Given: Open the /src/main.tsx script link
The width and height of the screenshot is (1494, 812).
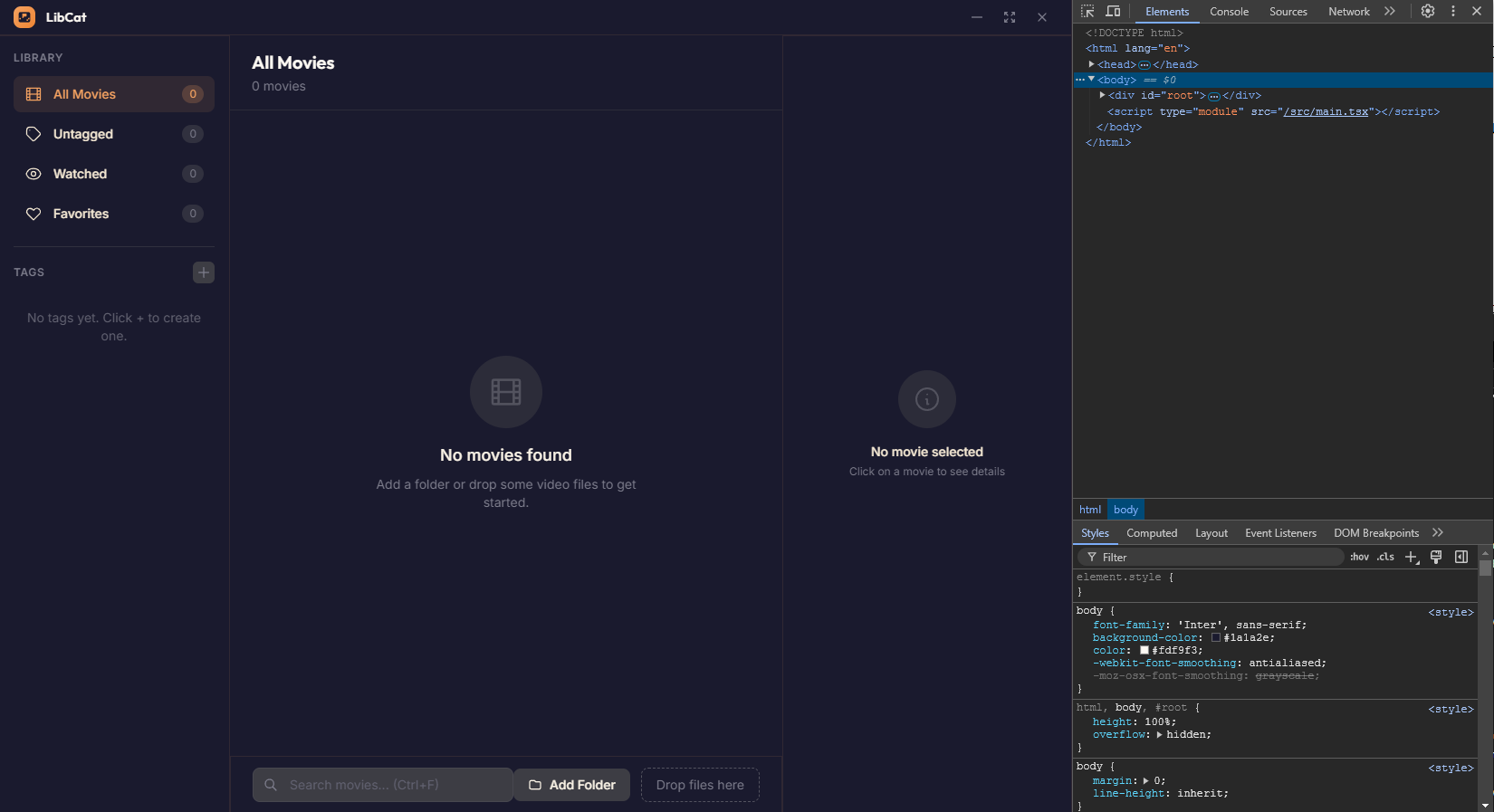Looking at the screenshot, I should point(1326,111).
